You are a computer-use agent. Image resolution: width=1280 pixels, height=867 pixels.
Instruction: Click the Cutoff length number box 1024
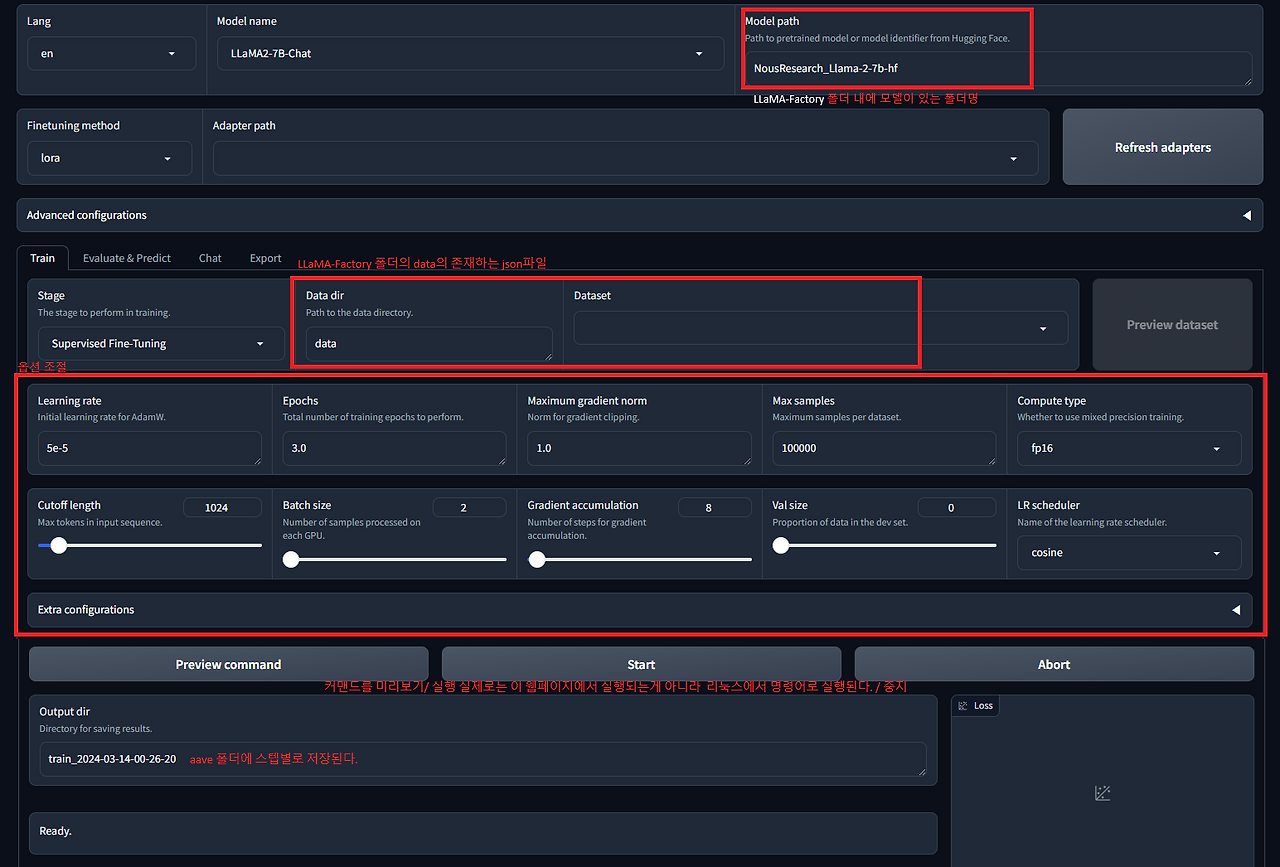[x=222, y=507]
